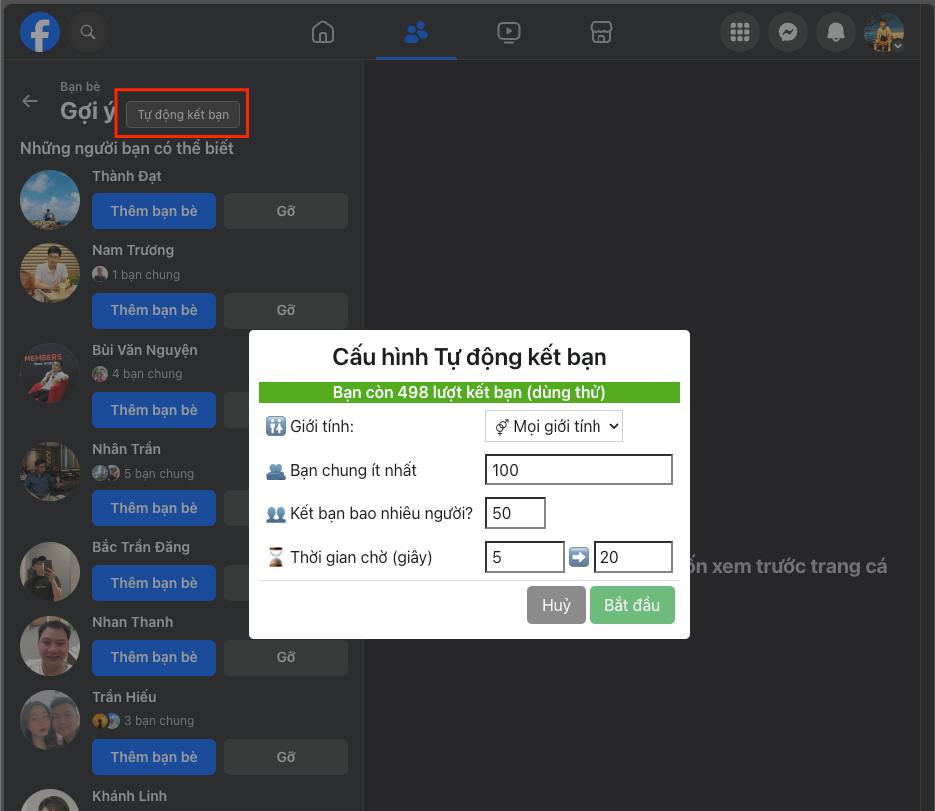This screenshot has width=935, height=811.
Task: Open Thành Đạt's profile picture
Action: click(50, 200)
